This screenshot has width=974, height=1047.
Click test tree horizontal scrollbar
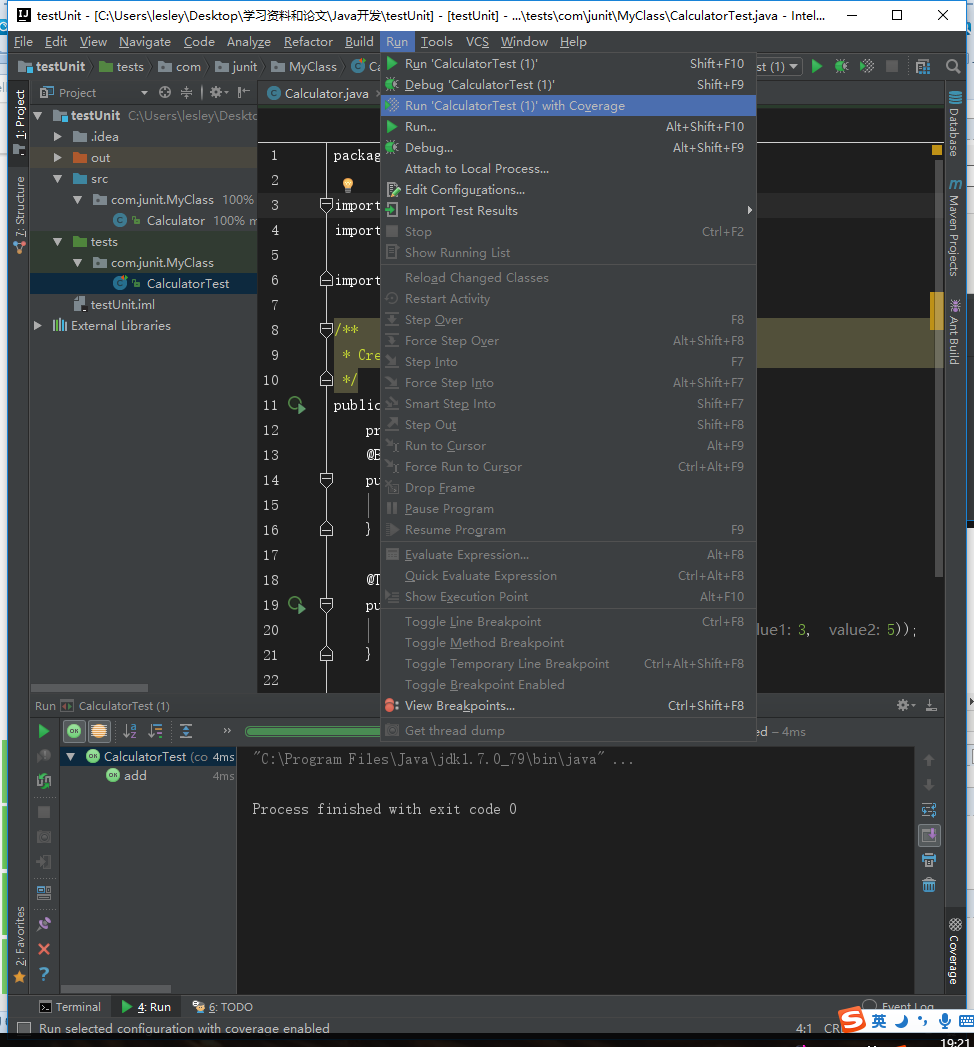(115, 989)
